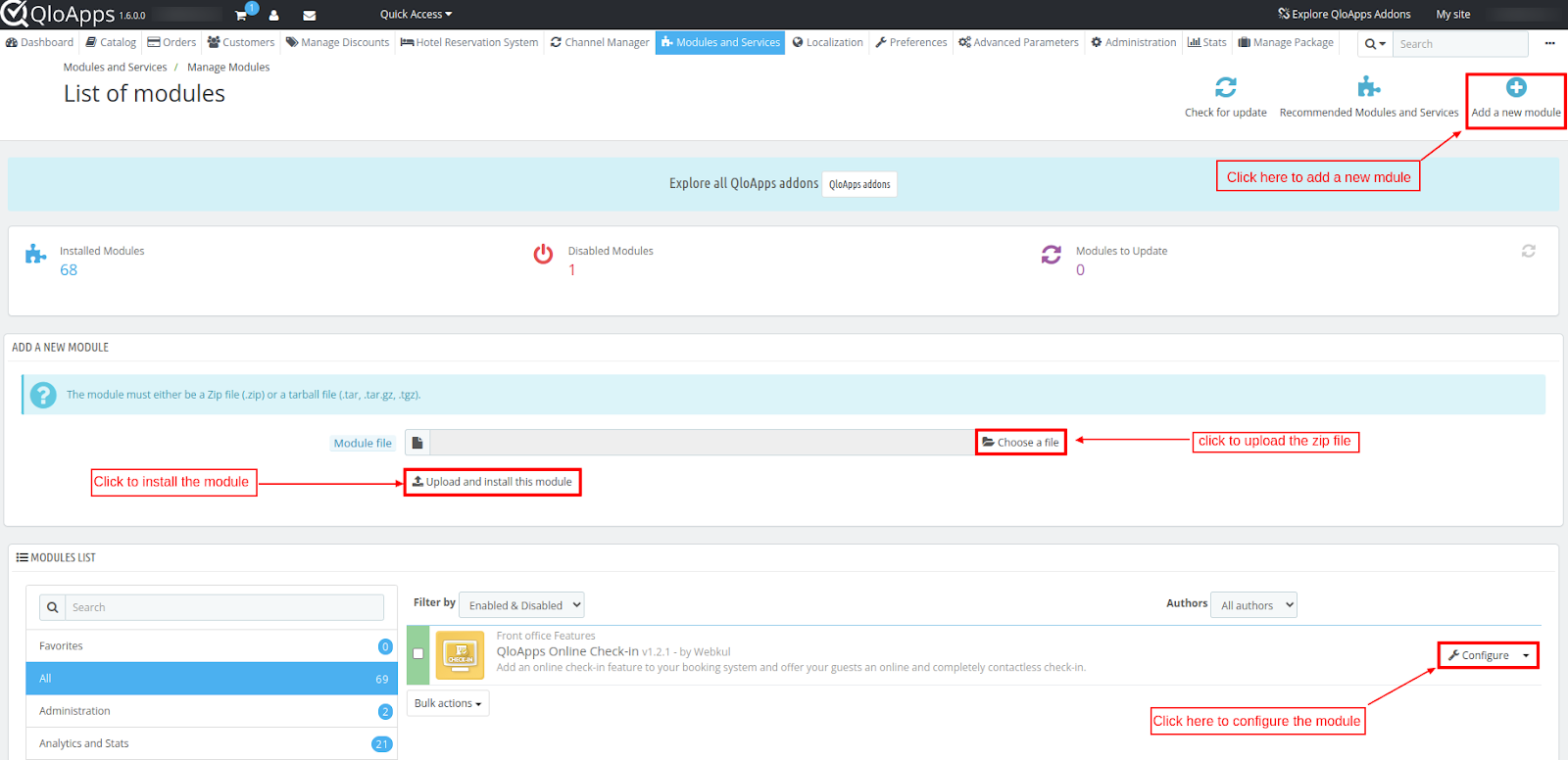The height and width of the screenshot is (760, 1568).
Task: Open Channel Manager menu
Action: pyautogui.click(x=600, y=42)
